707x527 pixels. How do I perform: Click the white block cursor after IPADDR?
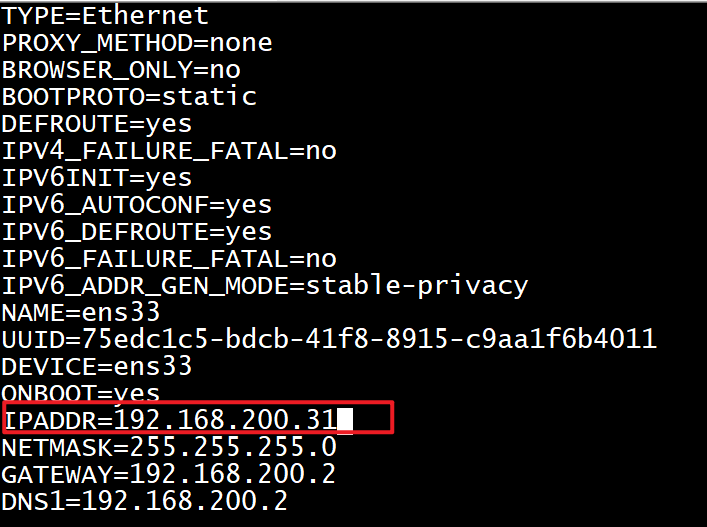345,419
